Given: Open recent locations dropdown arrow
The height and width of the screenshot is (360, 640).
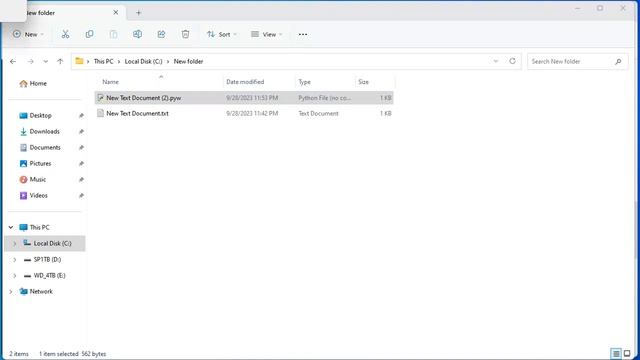Looking at the screenshot, I should pos(46,61).
